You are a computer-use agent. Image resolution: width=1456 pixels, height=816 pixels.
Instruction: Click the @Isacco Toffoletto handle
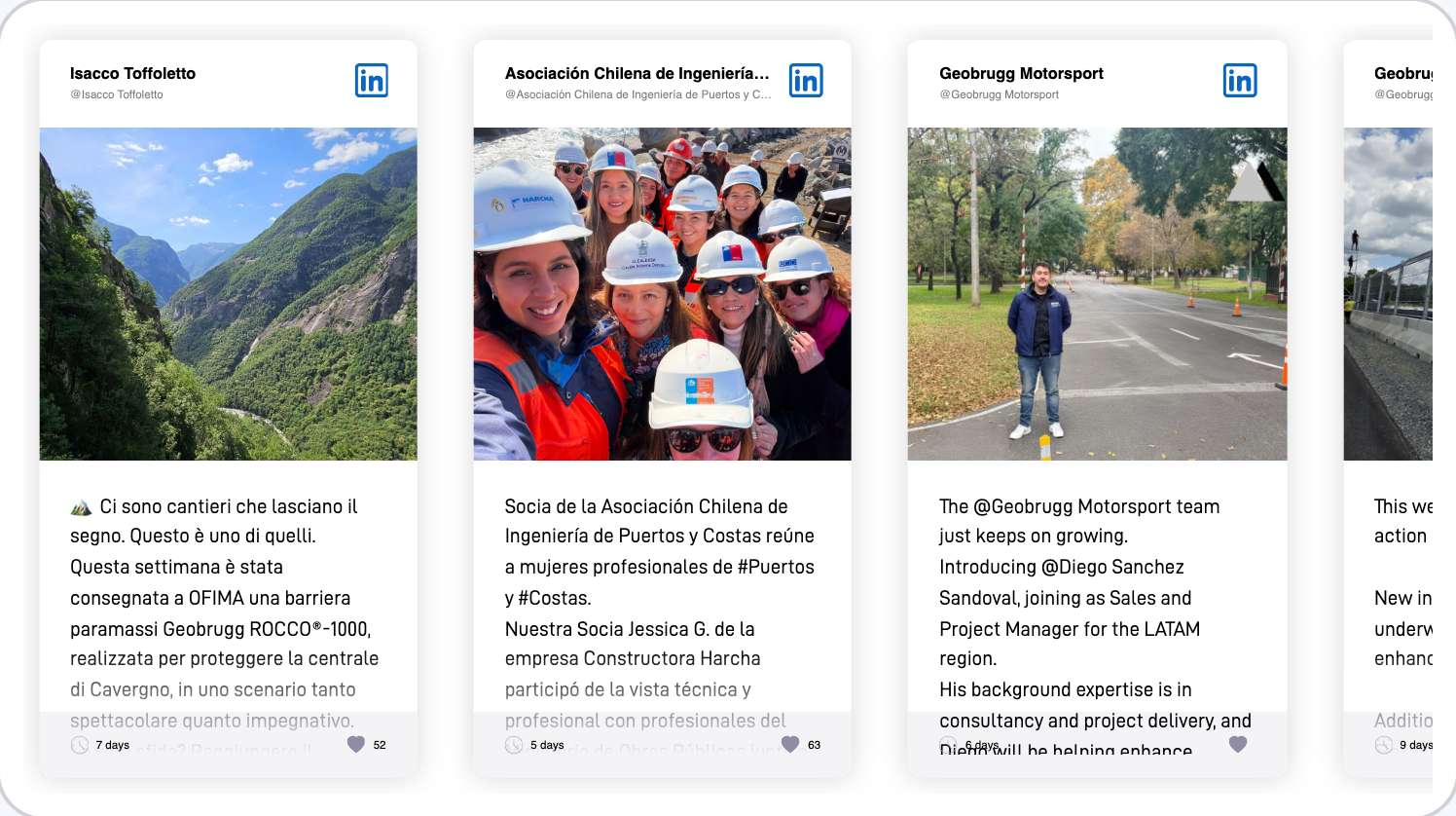[117, 94]
